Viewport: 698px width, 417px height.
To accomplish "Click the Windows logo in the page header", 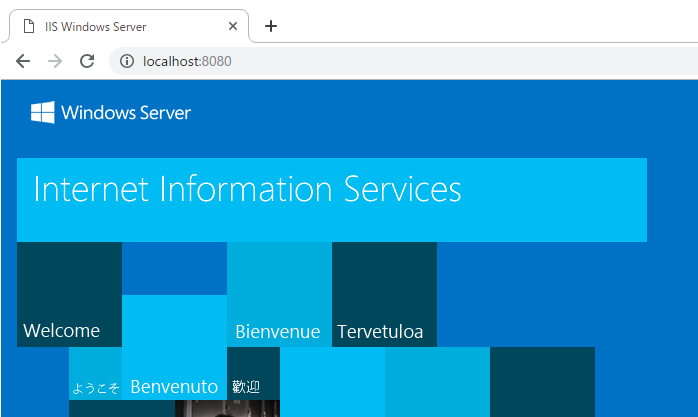I will tap(43, 112).
